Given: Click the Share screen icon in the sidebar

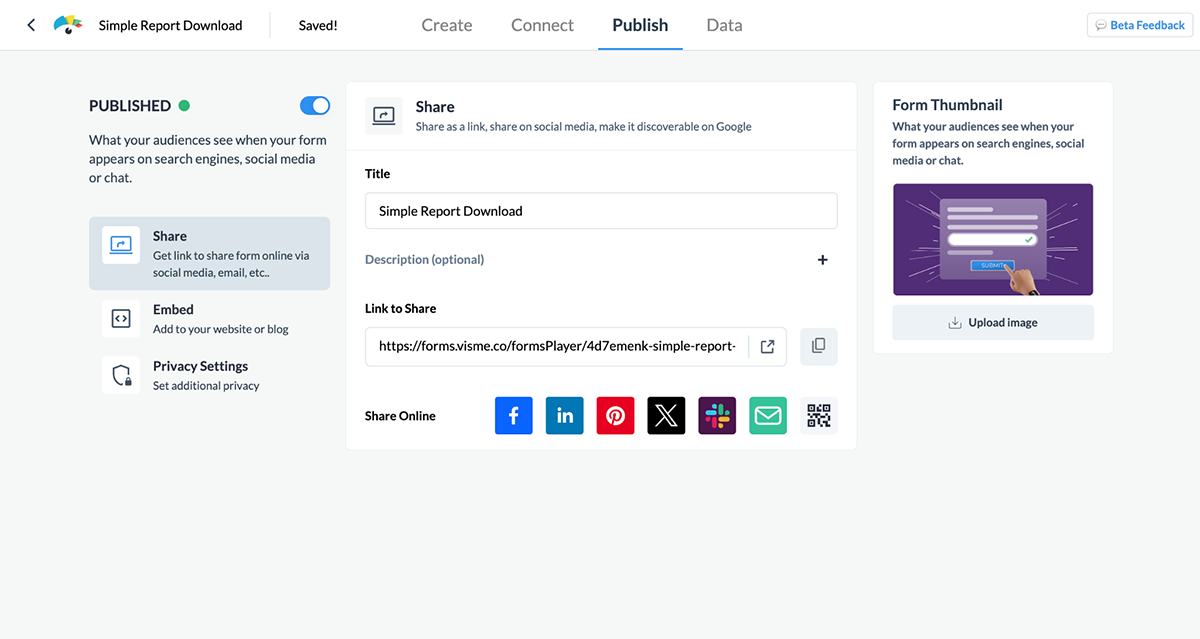Looking at the screenshot, I should [x=121, y=245].
